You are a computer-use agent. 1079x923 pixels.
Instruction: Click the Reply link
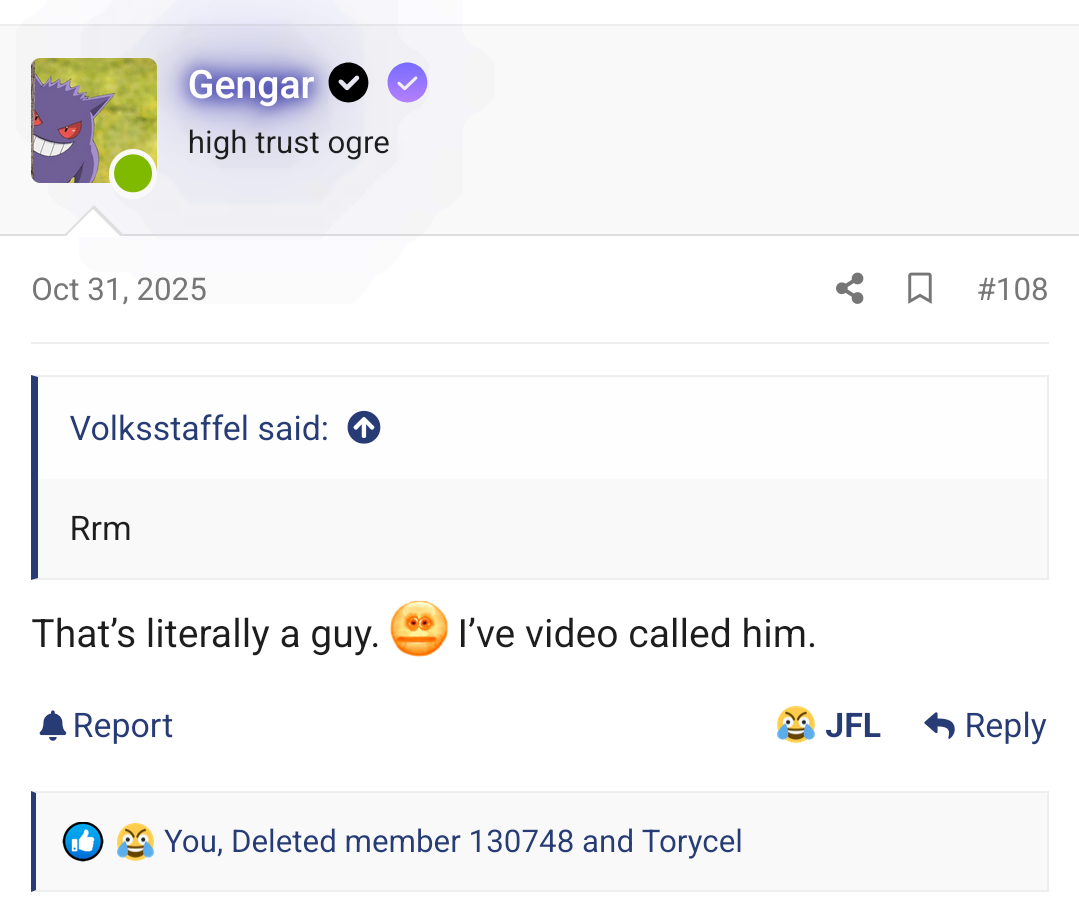point(1003,724)
